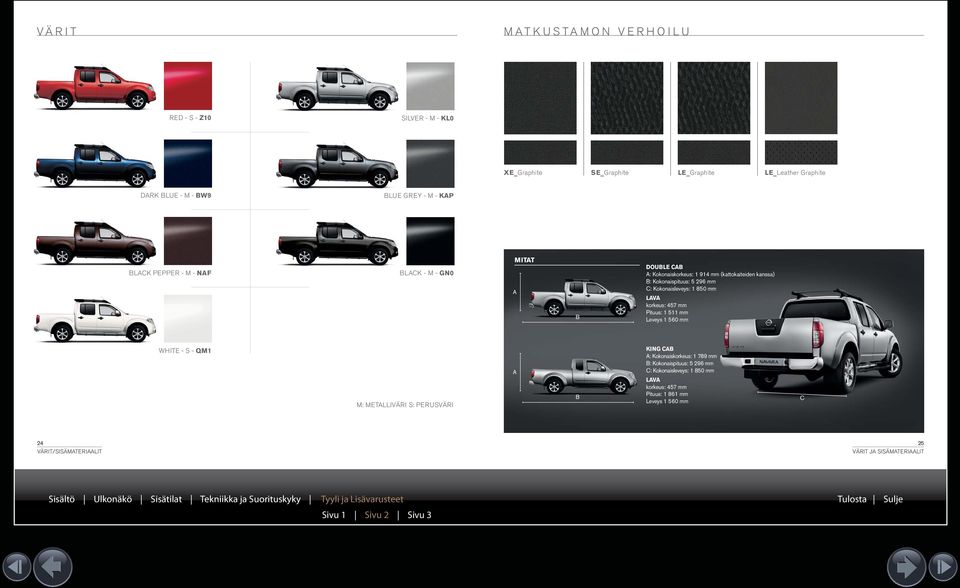Click the Tulosta print link
Viewport: 960px width, 588px height.
coord(852,499)
